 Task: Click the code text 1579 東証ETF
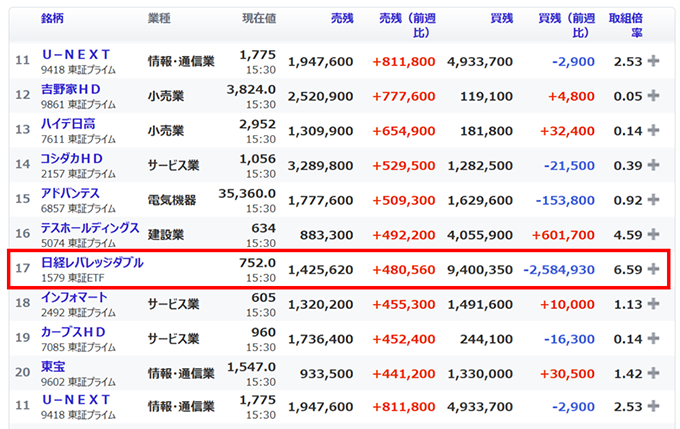coord(73,278)
